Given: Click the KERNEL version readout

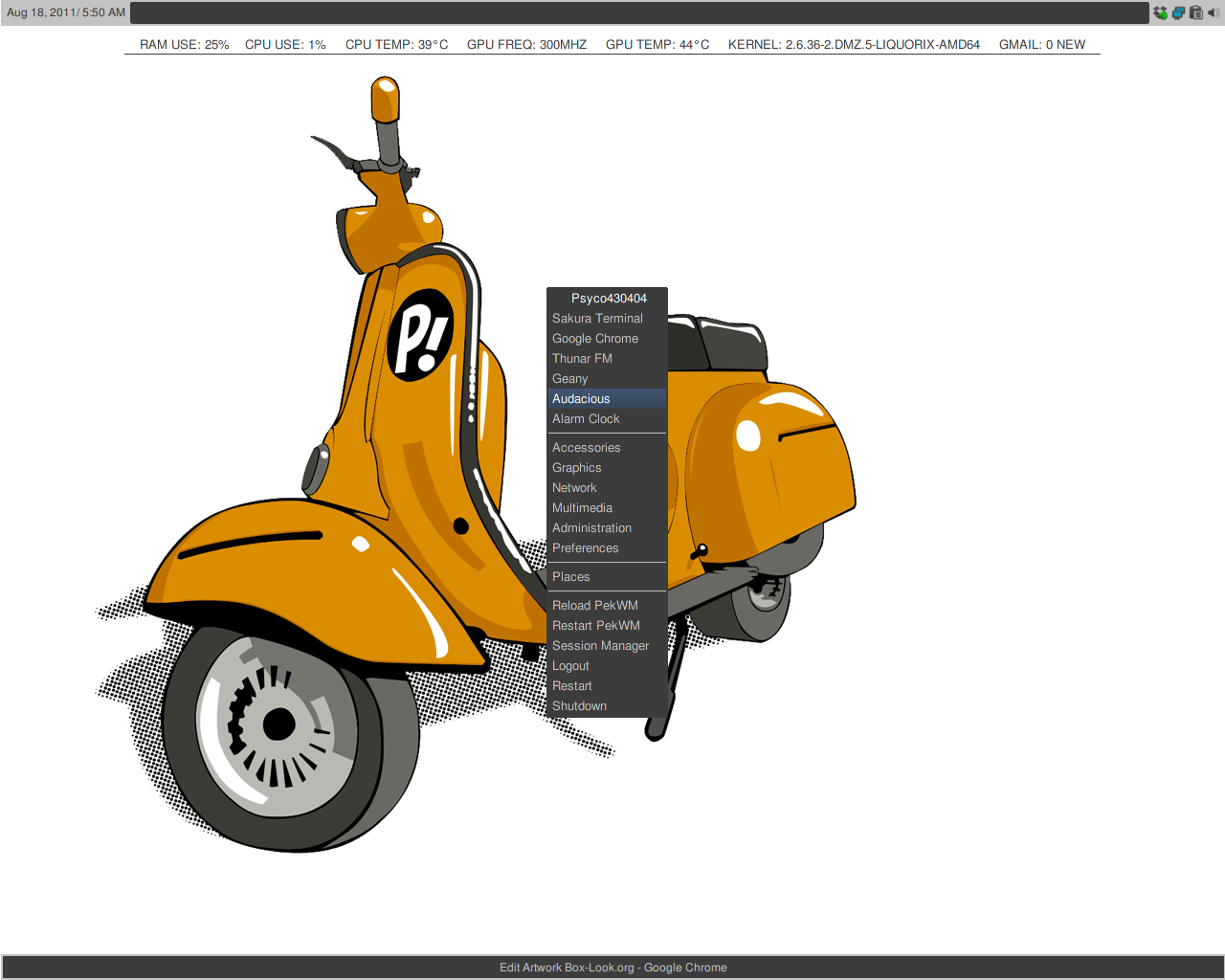Looking at the screenshot, I should click(x=854, y=45).
